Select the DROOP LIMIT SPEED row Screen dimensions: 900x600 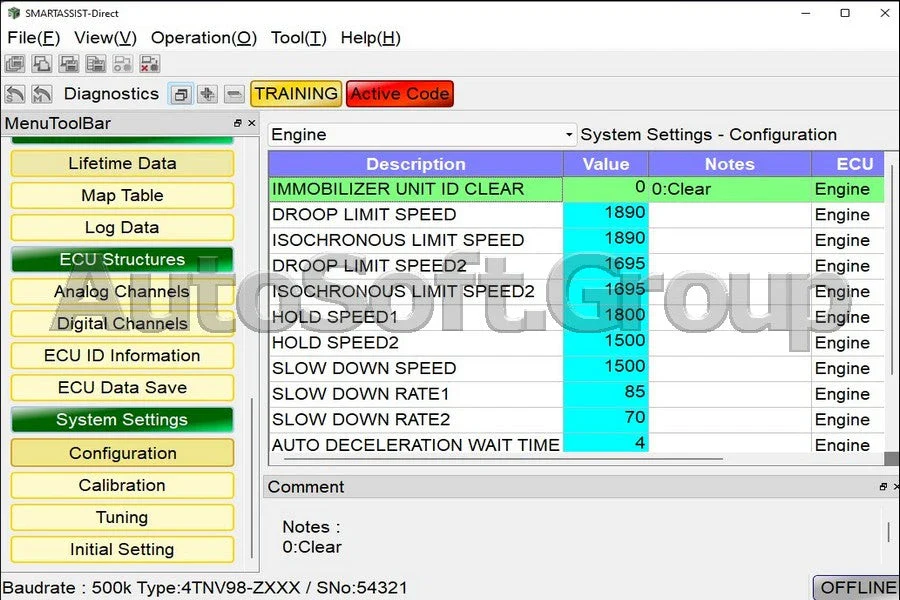click(576, 214)
